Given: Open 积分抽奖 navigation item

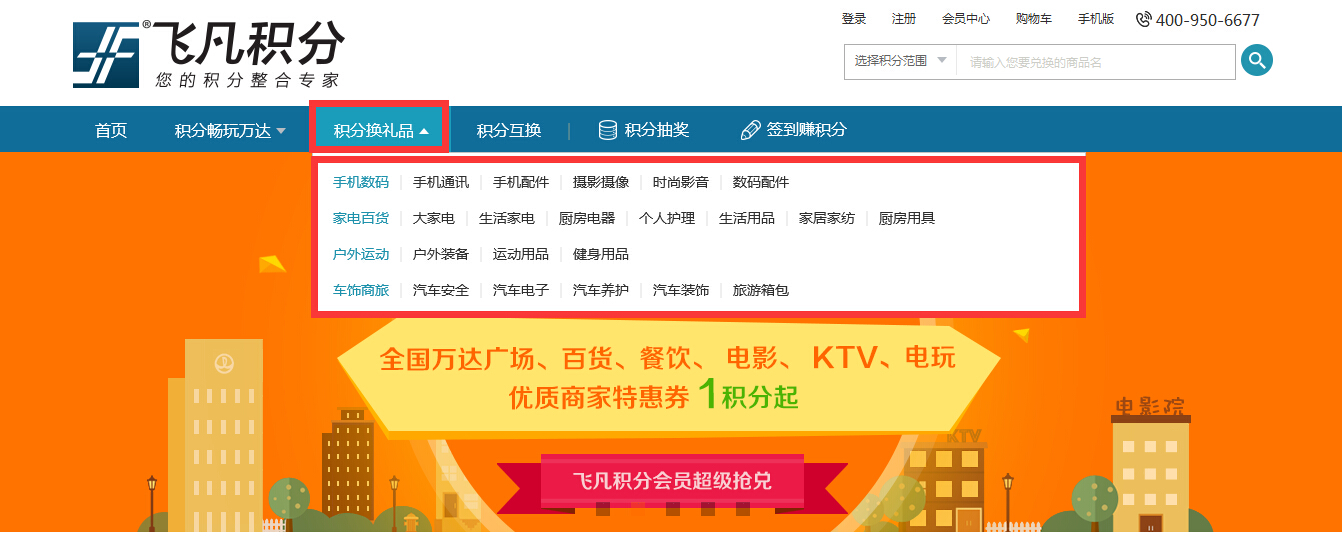Looking at the screenshot, I should pyautogui.click(x=657, y=130).
